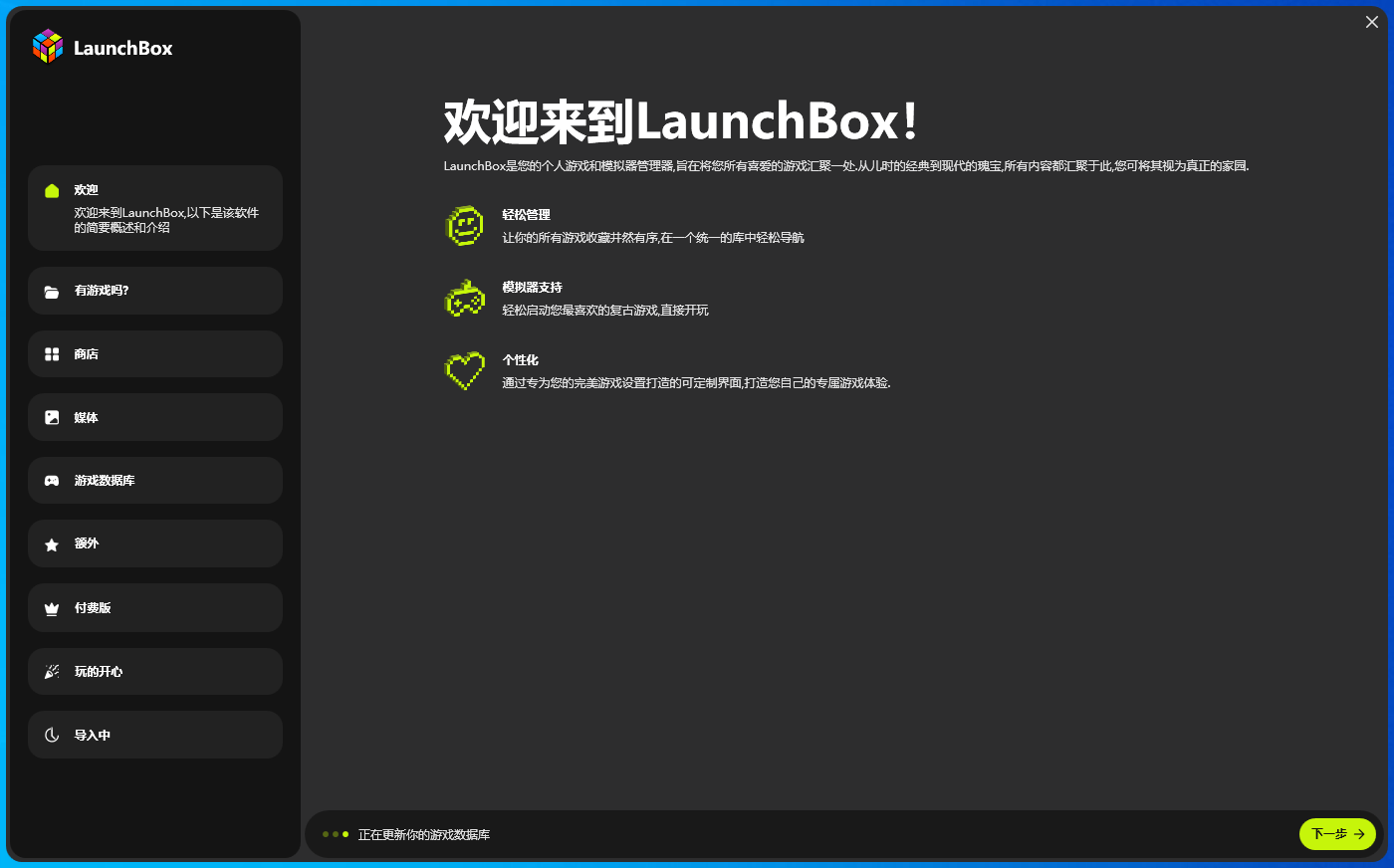Select the 媒体 step
The image size is (1394, 868).
pyautogui.click(x=155, y=417)
